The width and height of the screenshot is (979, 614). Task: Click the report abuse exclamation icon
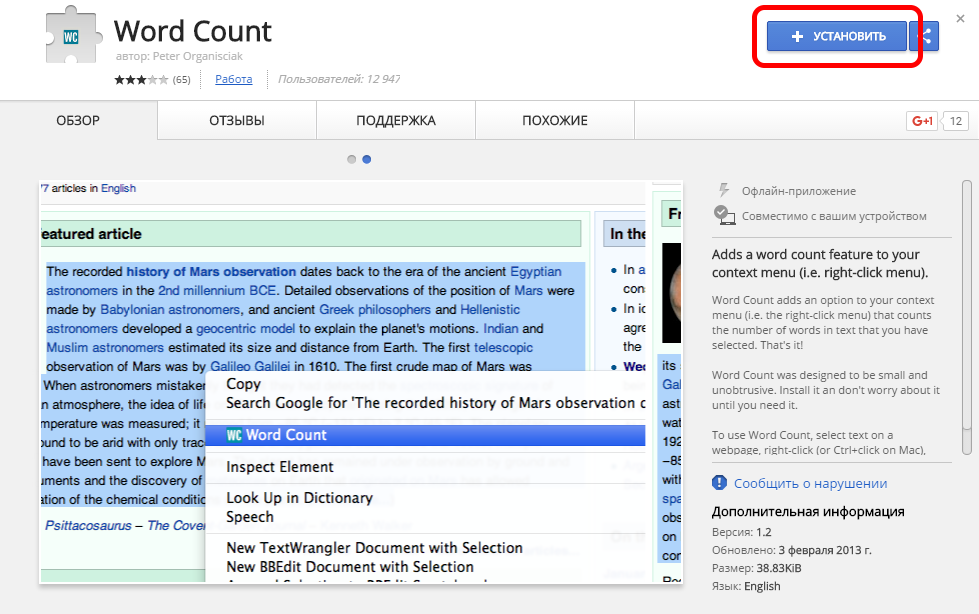tap(719, 483)
